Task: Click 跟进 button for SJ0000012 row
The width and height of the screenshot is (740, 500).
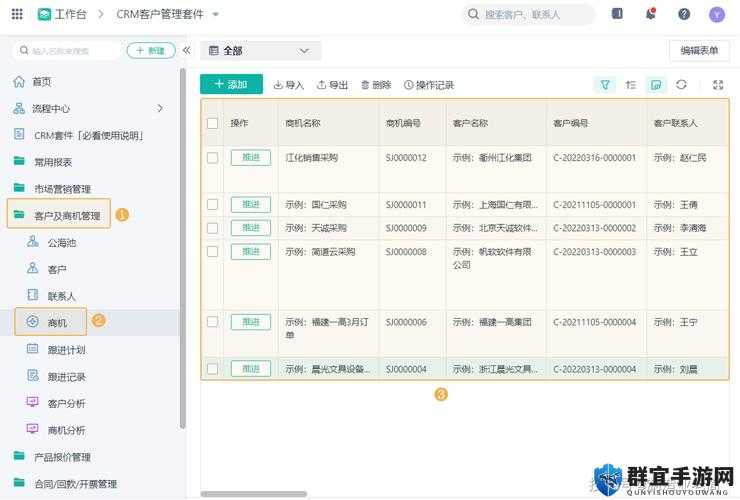Action: pyautogui.click(x=251, y=158)
